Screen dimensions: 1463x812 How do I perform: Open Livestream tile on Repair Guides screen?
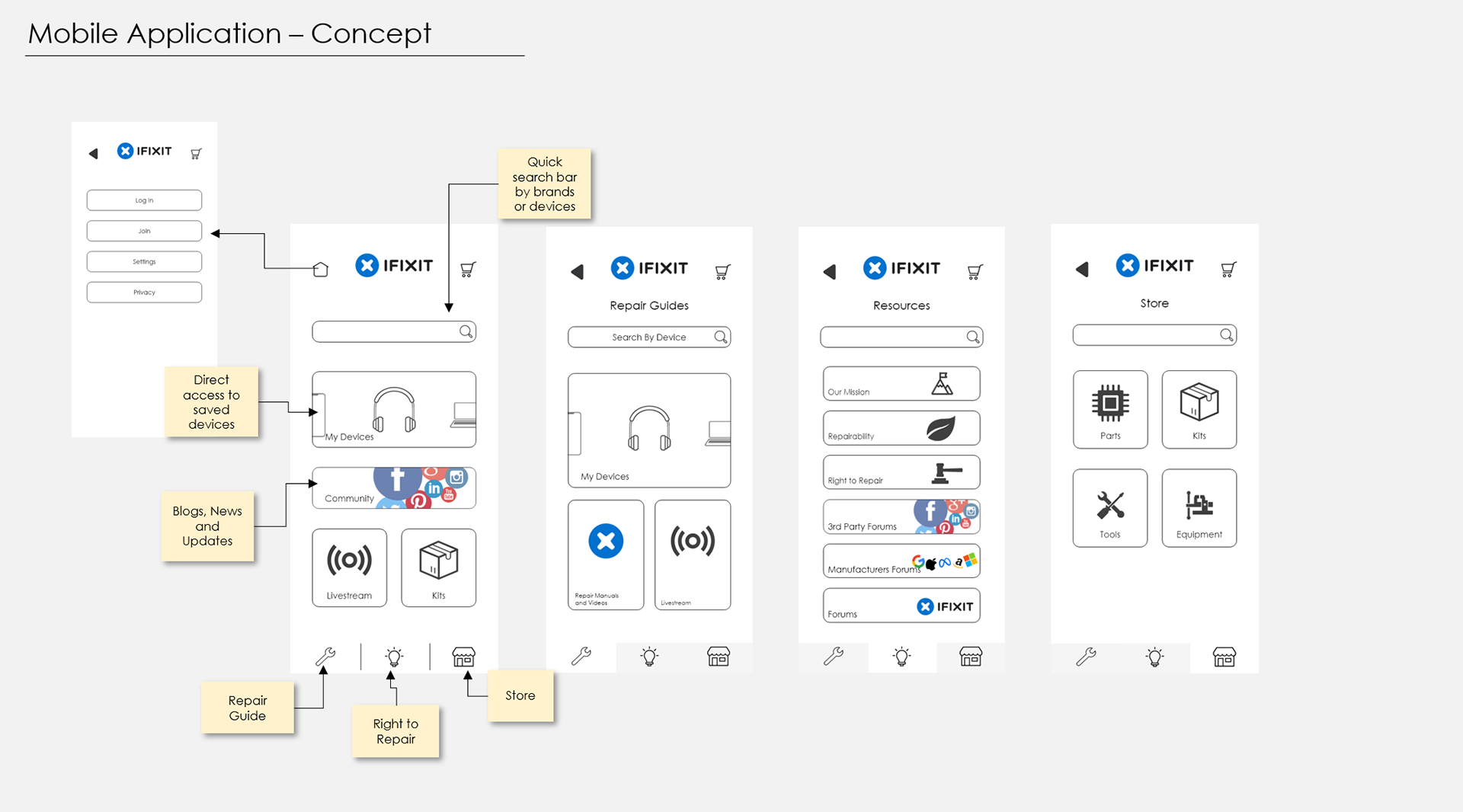pyautogui.click(x=693, y=555)
